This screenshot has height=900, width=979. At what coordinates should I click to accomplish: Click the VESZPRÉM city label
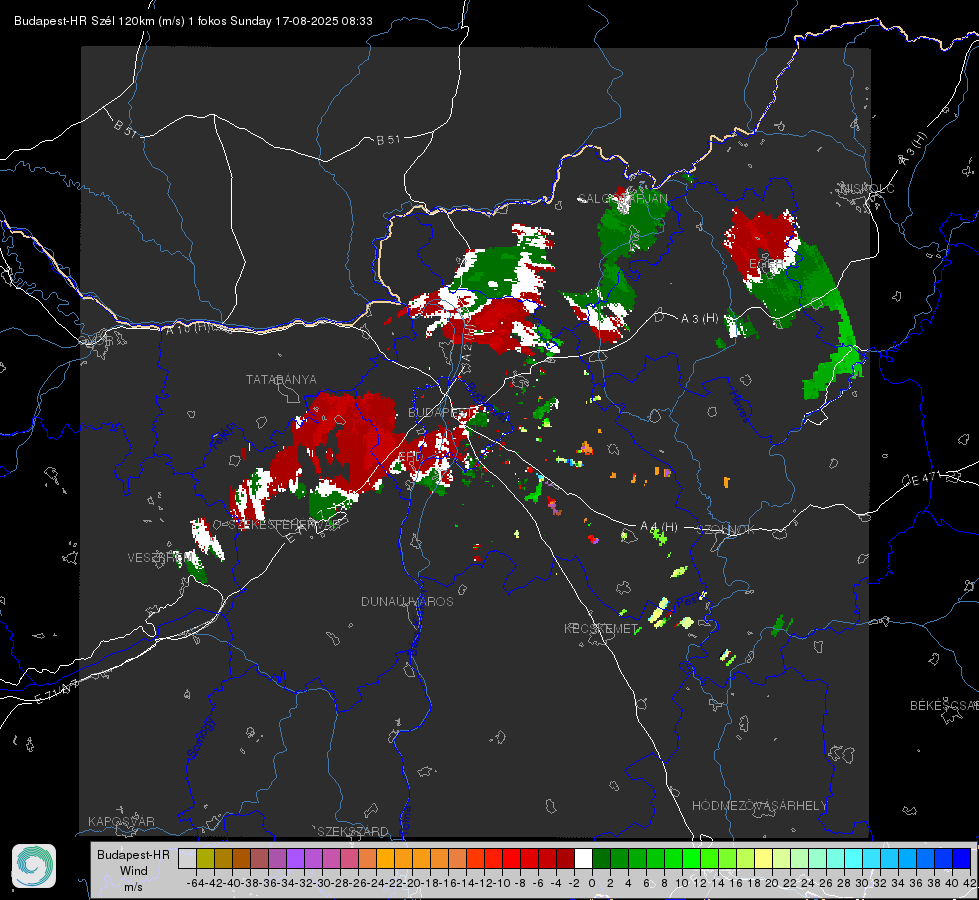coord(160,557)
